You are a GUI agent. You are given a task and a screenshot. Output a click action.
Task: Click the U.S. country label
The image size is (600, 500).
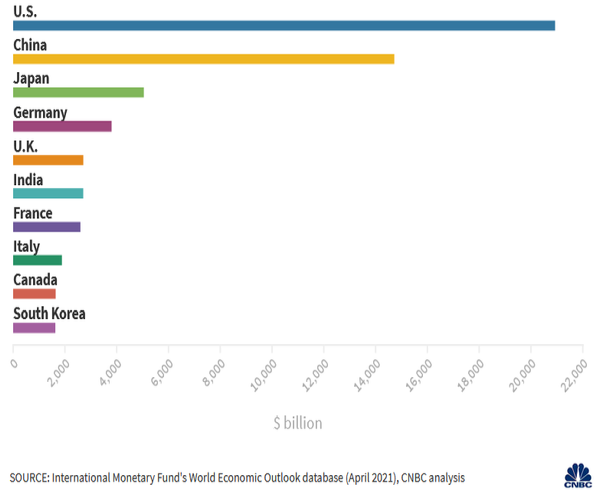(x=26, y=11)
